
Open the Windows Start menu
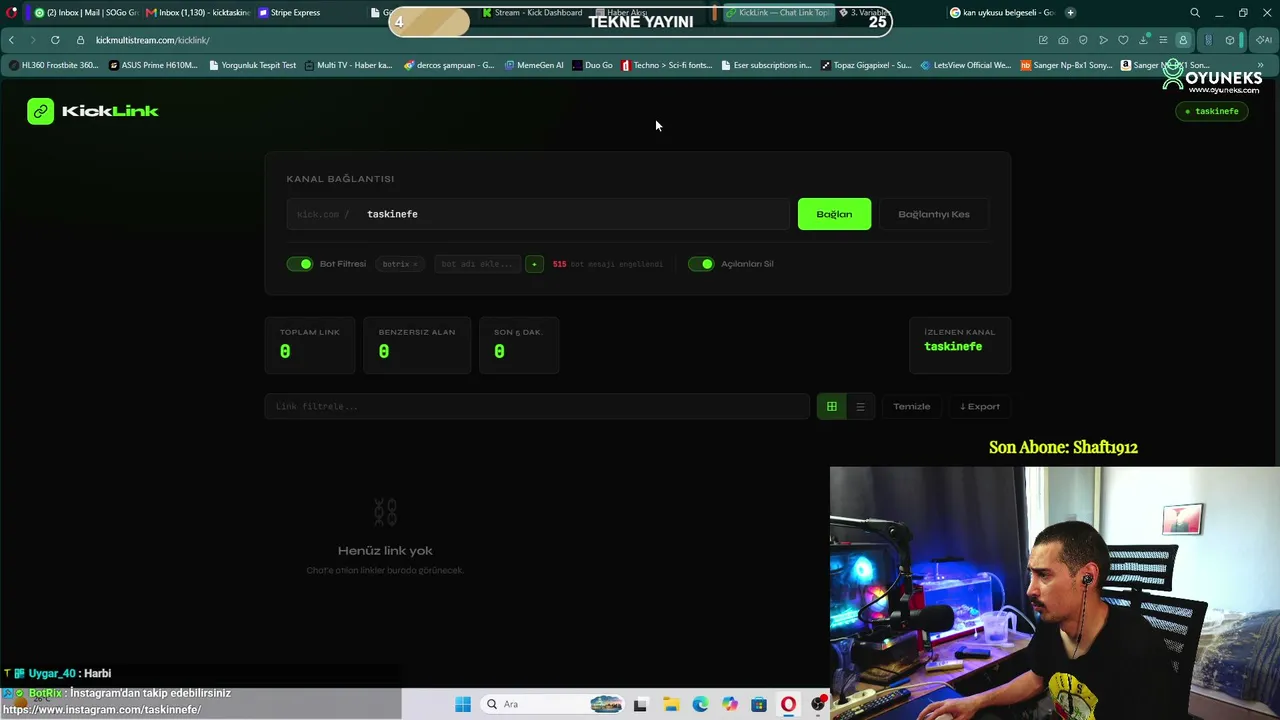tap(462, 704)
